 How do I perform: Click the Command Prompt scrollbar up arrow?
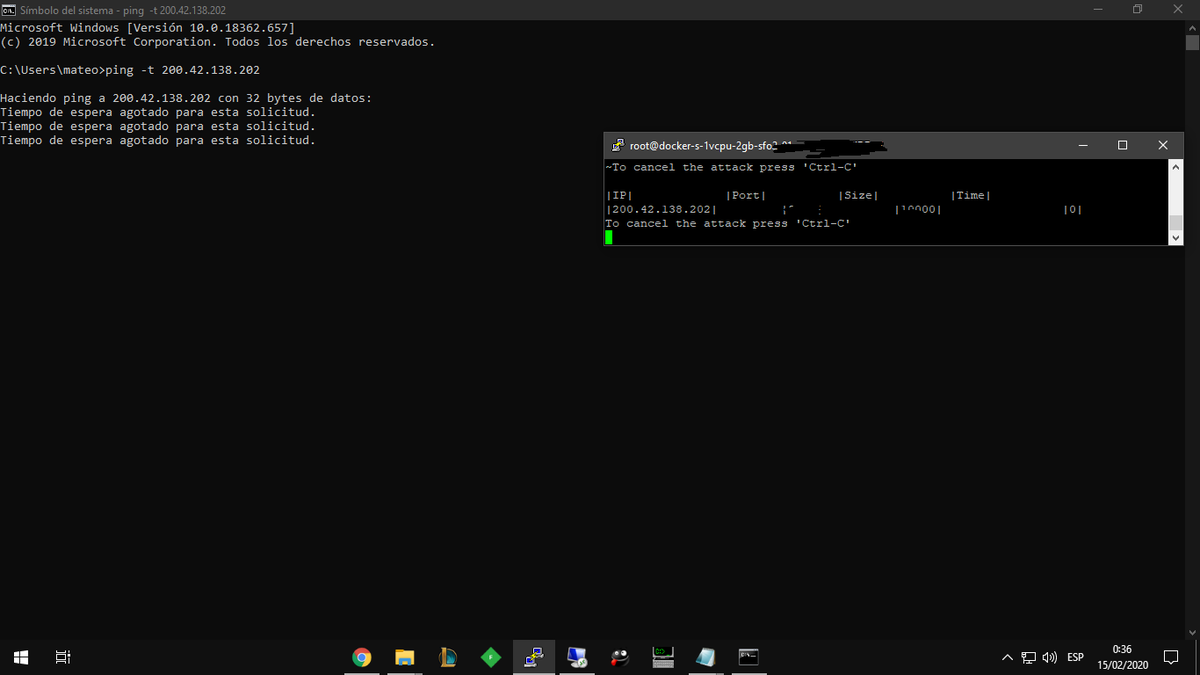(x=1192, y=27)
